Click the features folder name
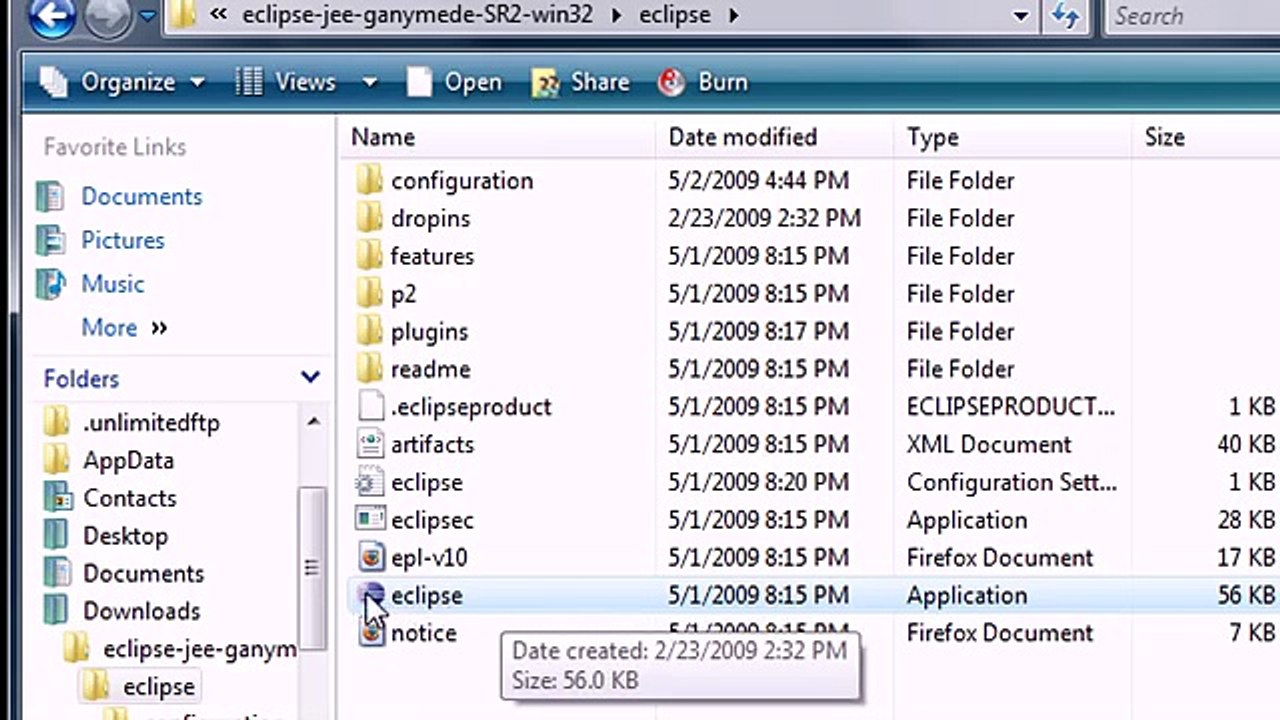The height and width of the screenshot is (720, 1280). 432,257
